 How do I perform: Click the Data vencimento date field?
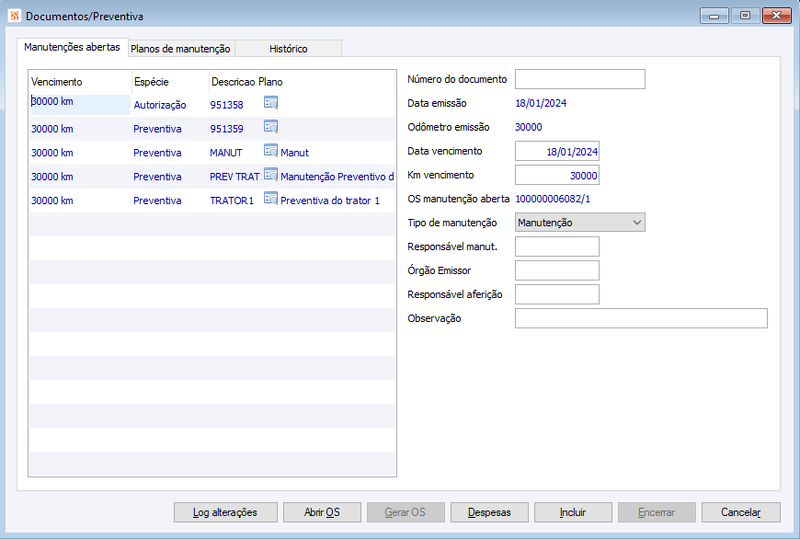point(557,151)
